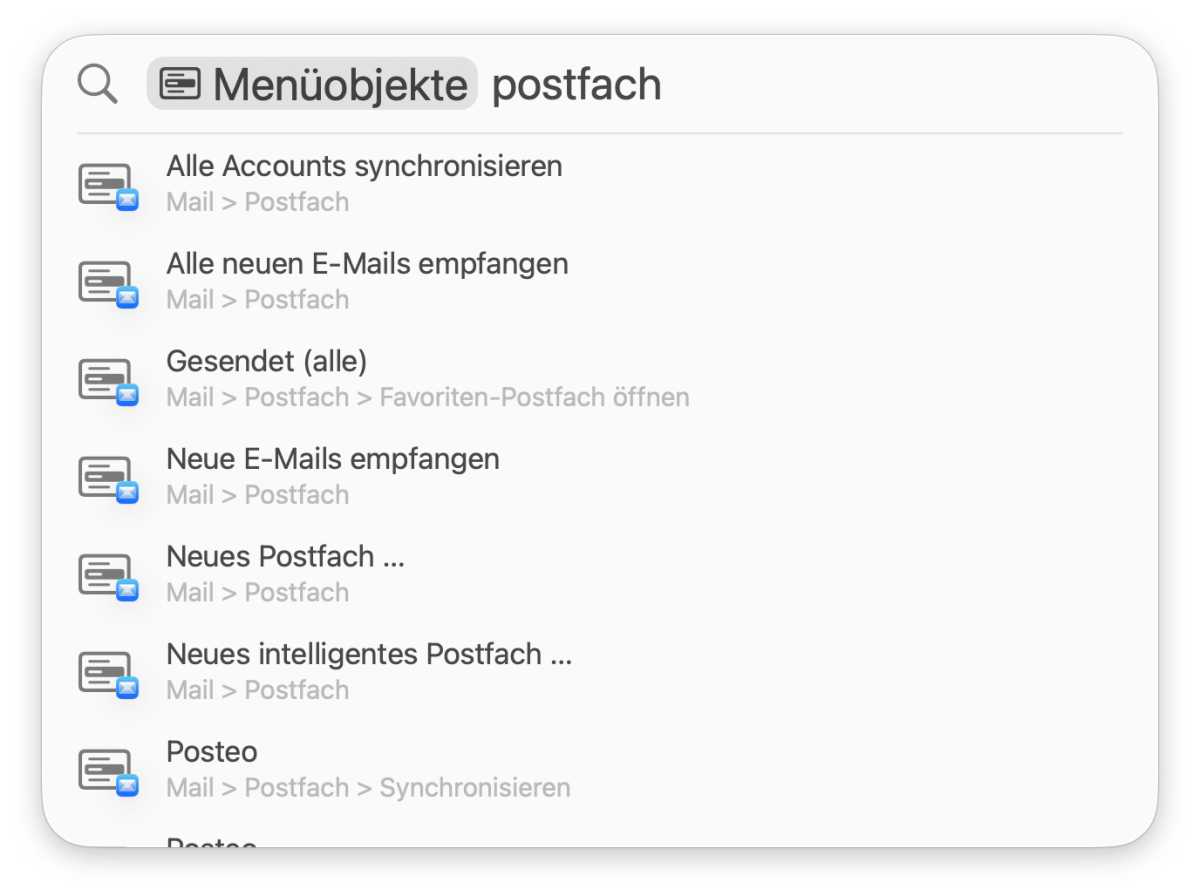1200x896 pixels.
Task: Open Neues intelligentes Postfach from the list
Action: point(369,654)
